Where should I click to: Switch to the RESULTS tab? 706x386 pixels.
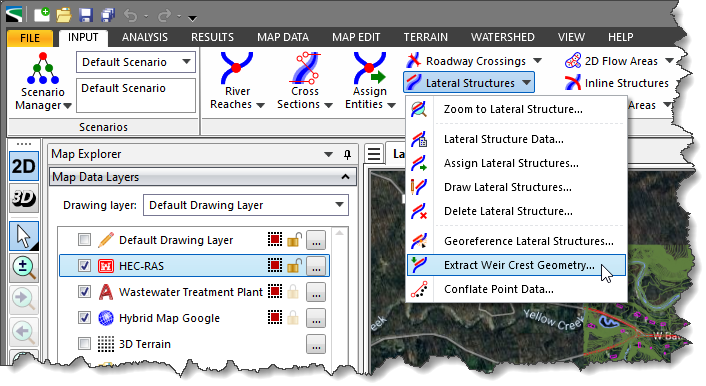point(212,37)
